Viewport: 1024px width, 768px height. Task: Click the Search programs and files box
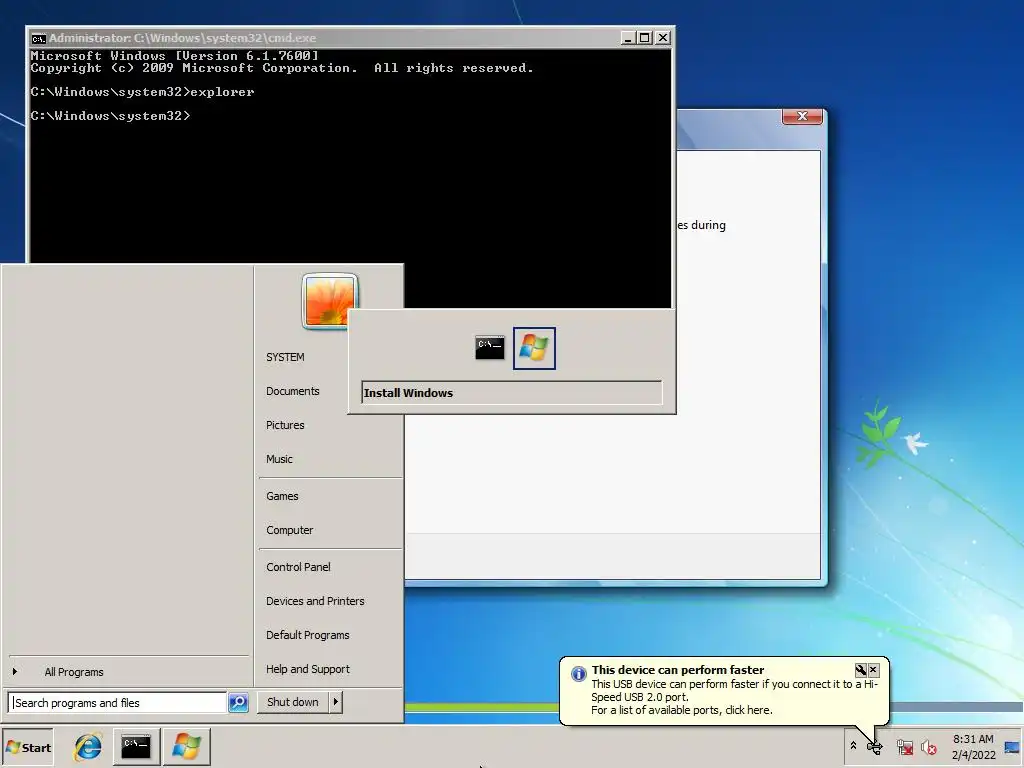click(118, 703)
